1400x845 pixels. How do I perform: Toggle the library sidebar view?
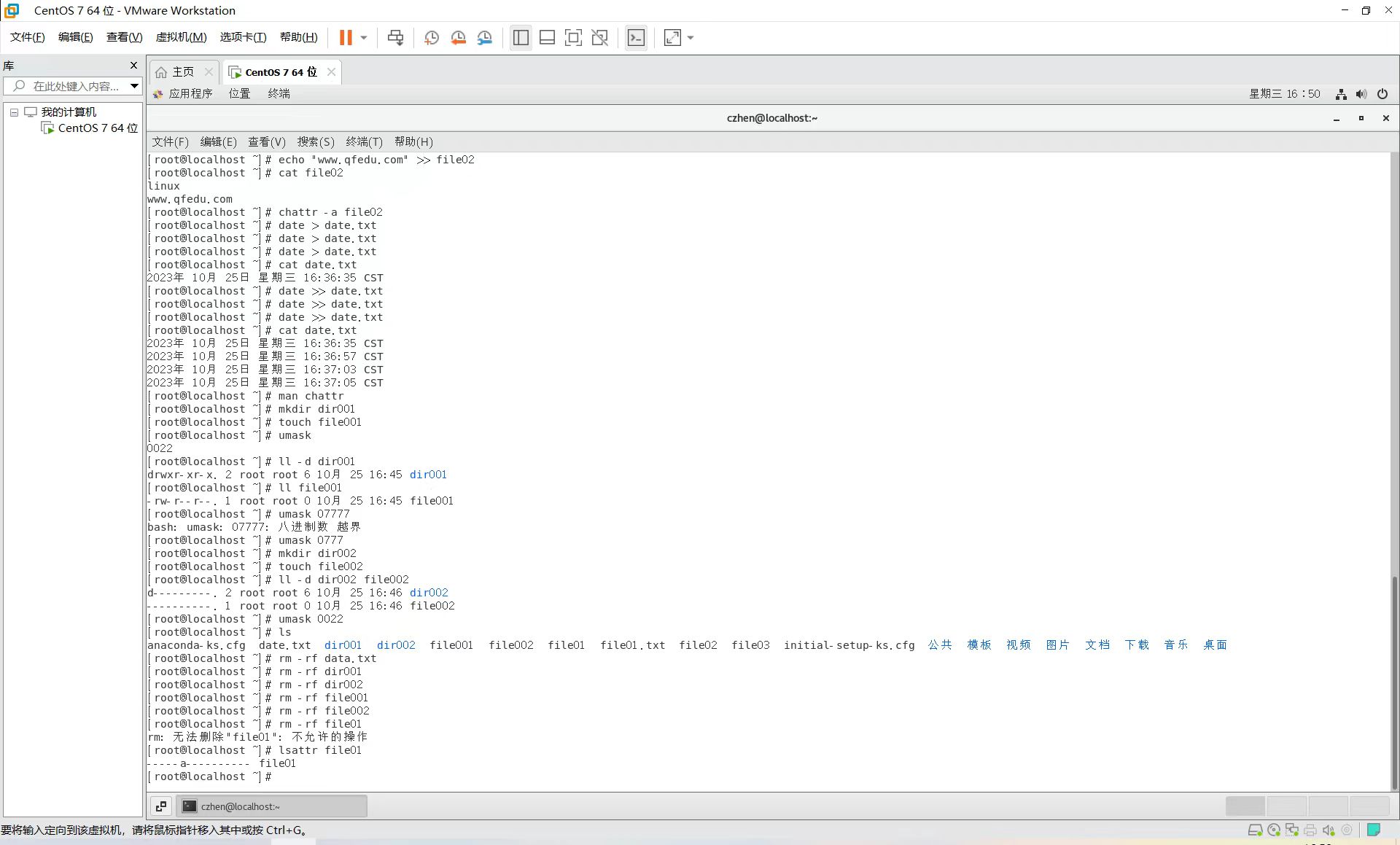(x=521, y=38)
